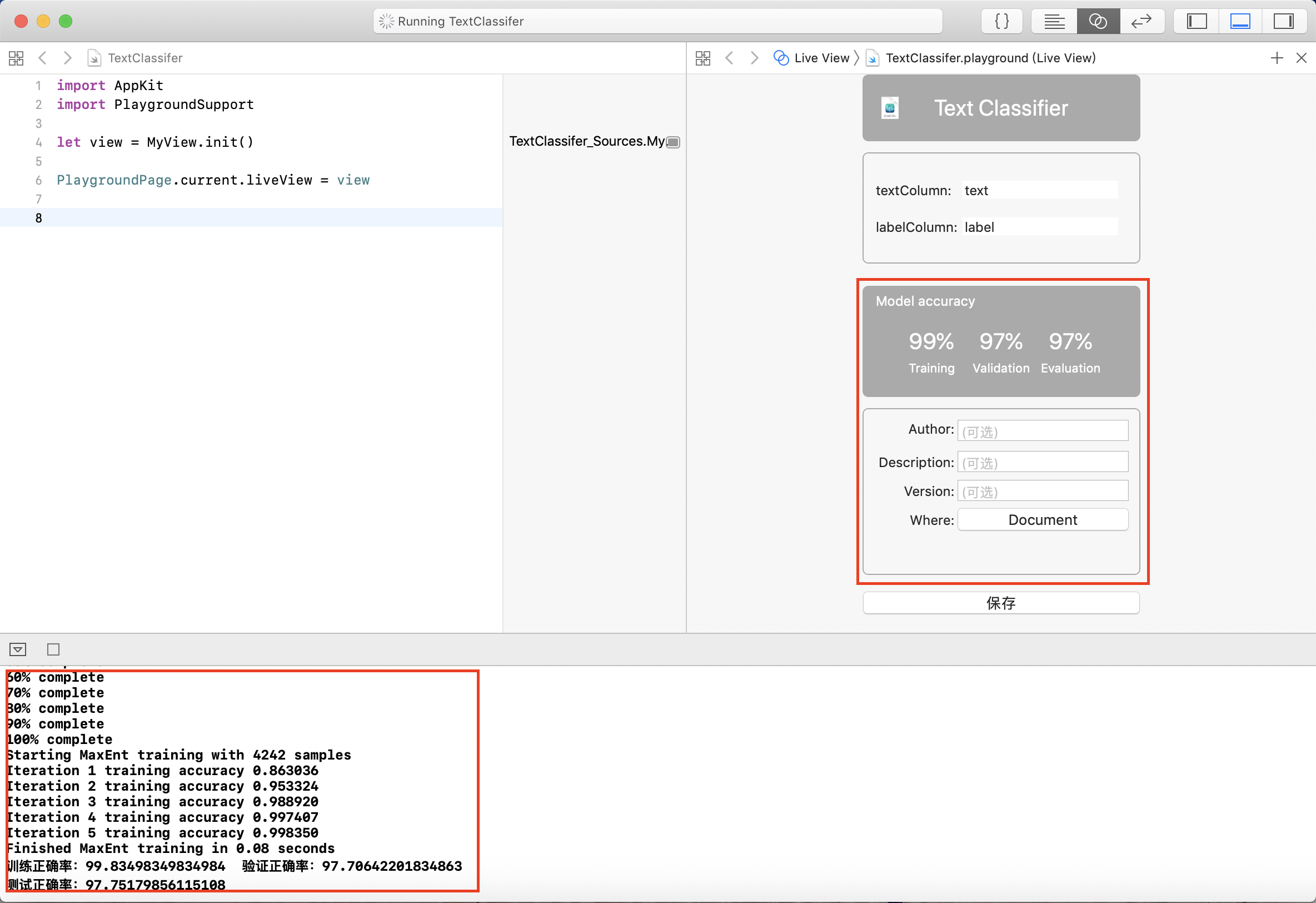The height and width of the screenshot is (903, 1316).
Task: Open the Where Document popup button
Action: click(x=1042, y=519)
